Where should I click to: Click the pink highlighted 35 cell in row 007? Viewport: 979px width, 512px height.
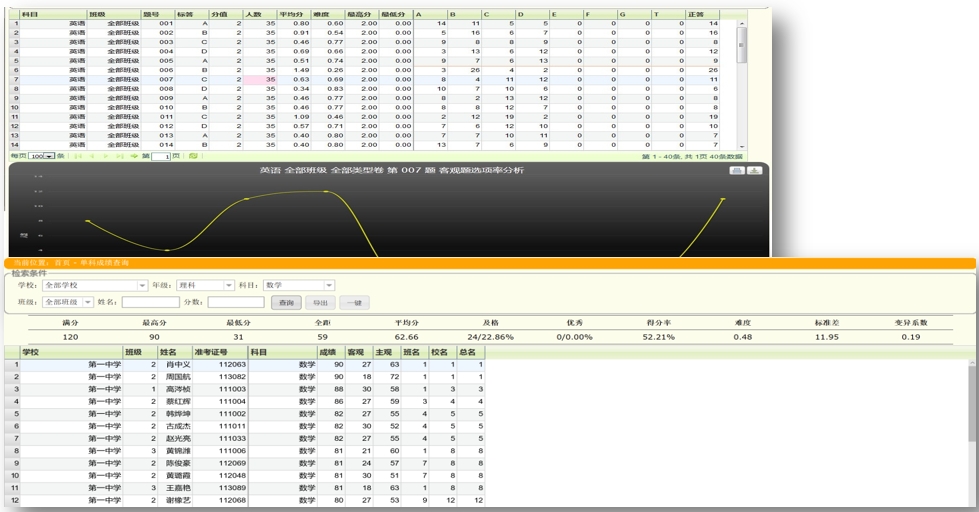point(260,80)
